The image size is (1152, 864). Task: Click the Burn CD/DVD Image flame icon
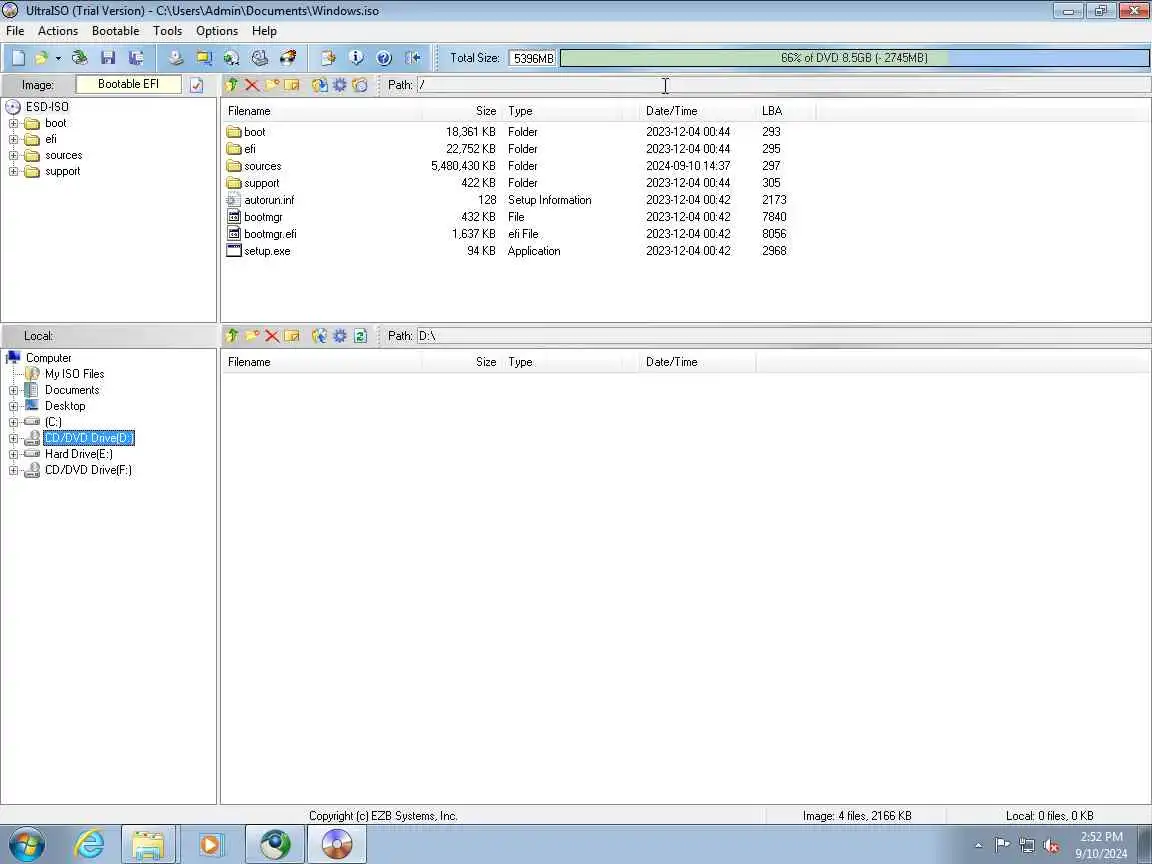pos(288,58)
